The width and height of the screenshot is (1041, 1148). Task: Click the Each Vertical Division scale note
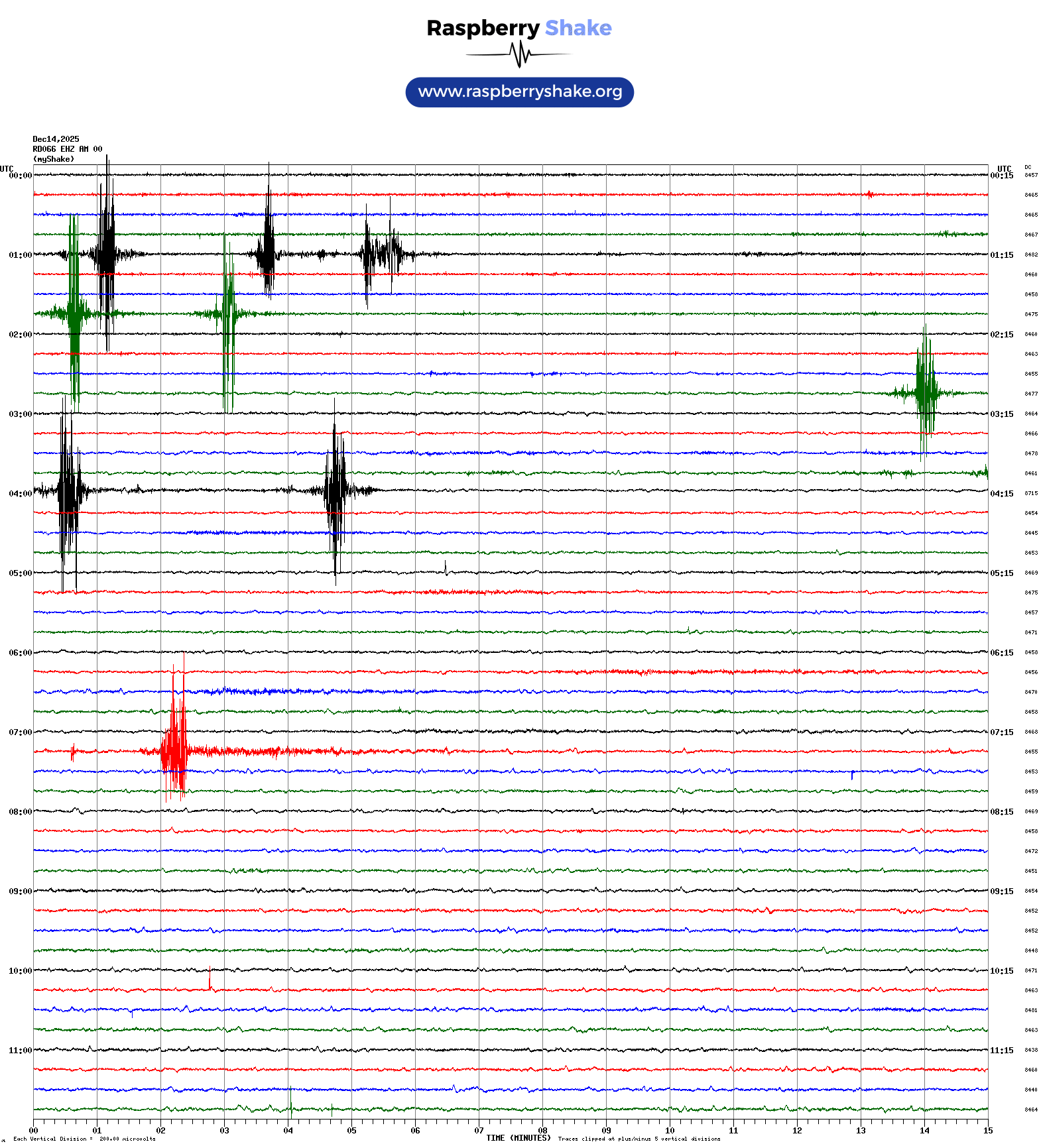[84, 1139]
